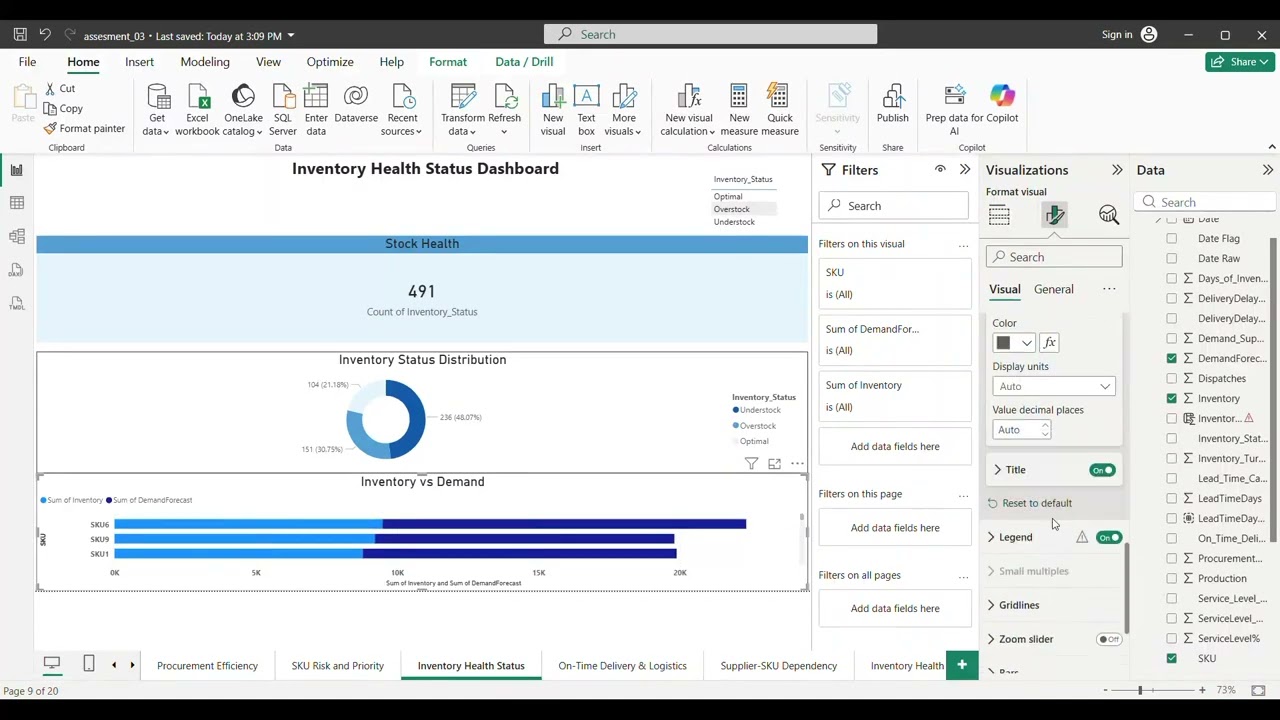Screen dimensions: 1280x720
Task: Open DAX query view in left sidebar
Action: point(17,269)
